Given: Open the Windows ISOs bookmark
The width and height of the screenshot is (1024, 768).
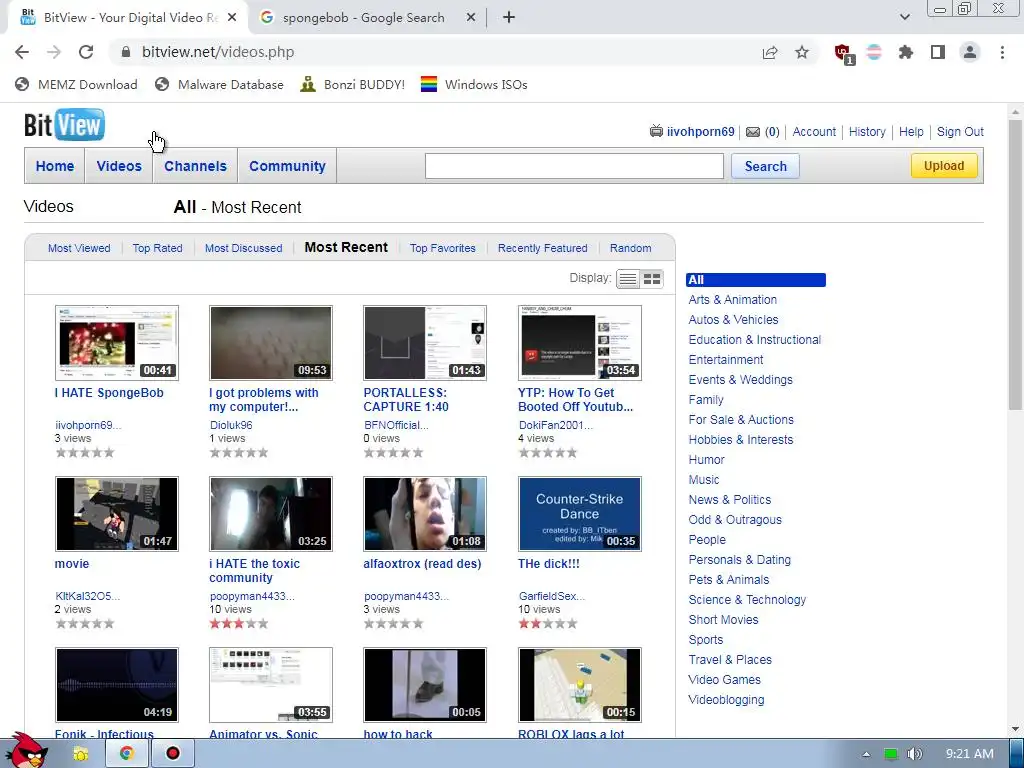Looking at the screenshot, I should [474, 84].
